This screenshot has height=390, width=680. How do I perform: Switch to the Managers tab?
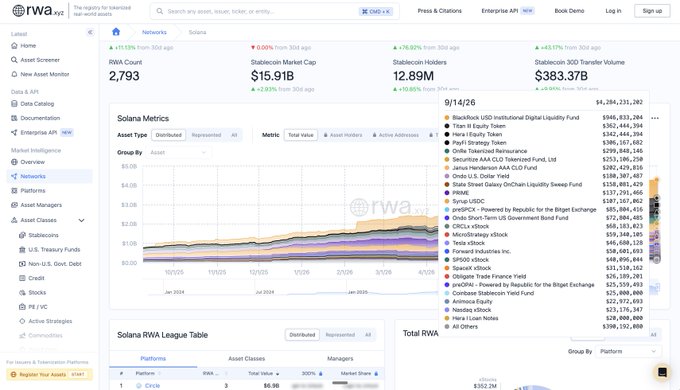pos(340,359)
